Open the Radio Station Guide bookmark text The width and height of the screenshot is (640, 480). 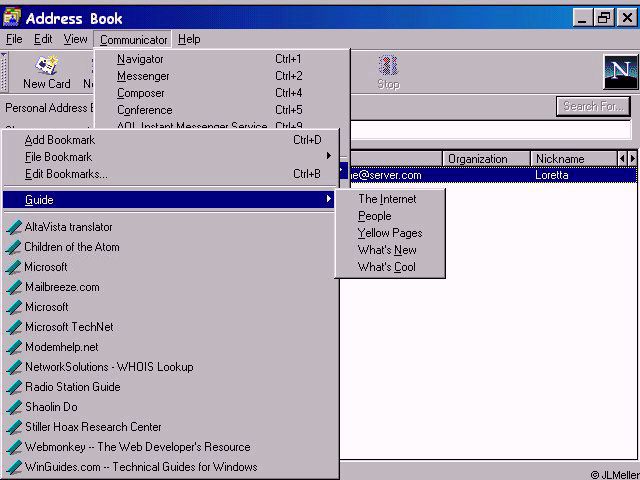[x=73, y=387]
